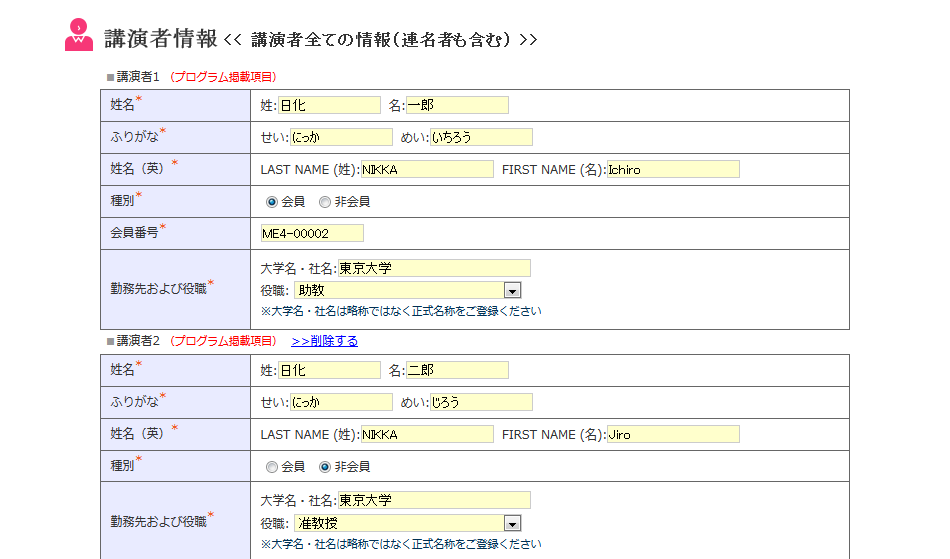950x559 pixels.
Task: Click the せい furigana field for speaker 1
Action: pos(341,137)
